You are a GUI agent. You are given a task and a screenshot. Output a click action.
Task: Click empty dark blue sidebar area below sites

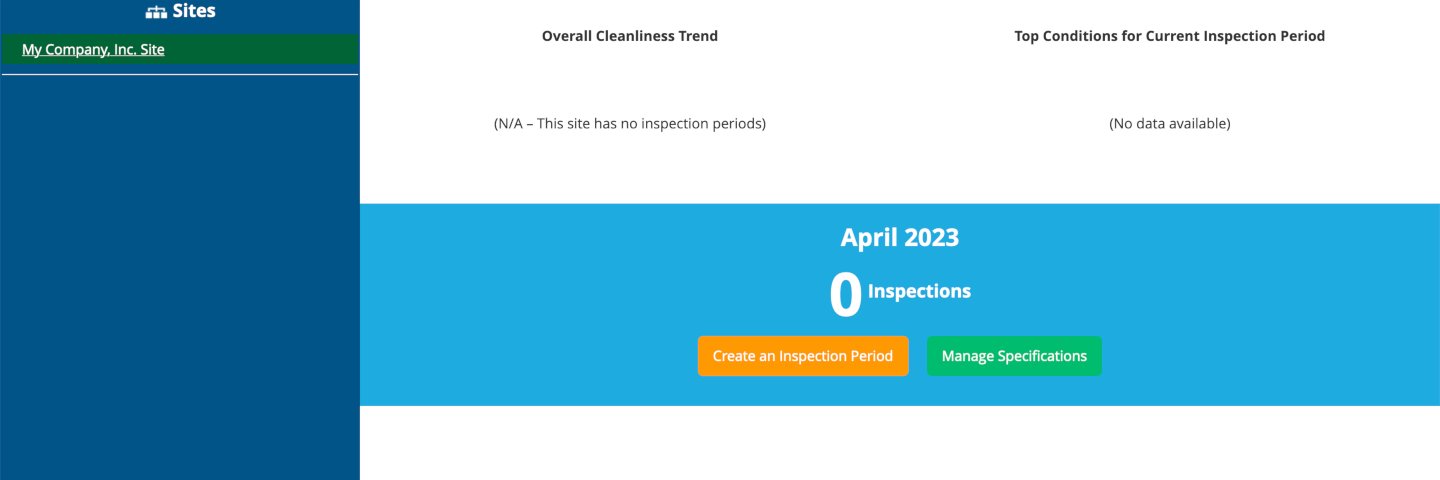tap(180, 280)
